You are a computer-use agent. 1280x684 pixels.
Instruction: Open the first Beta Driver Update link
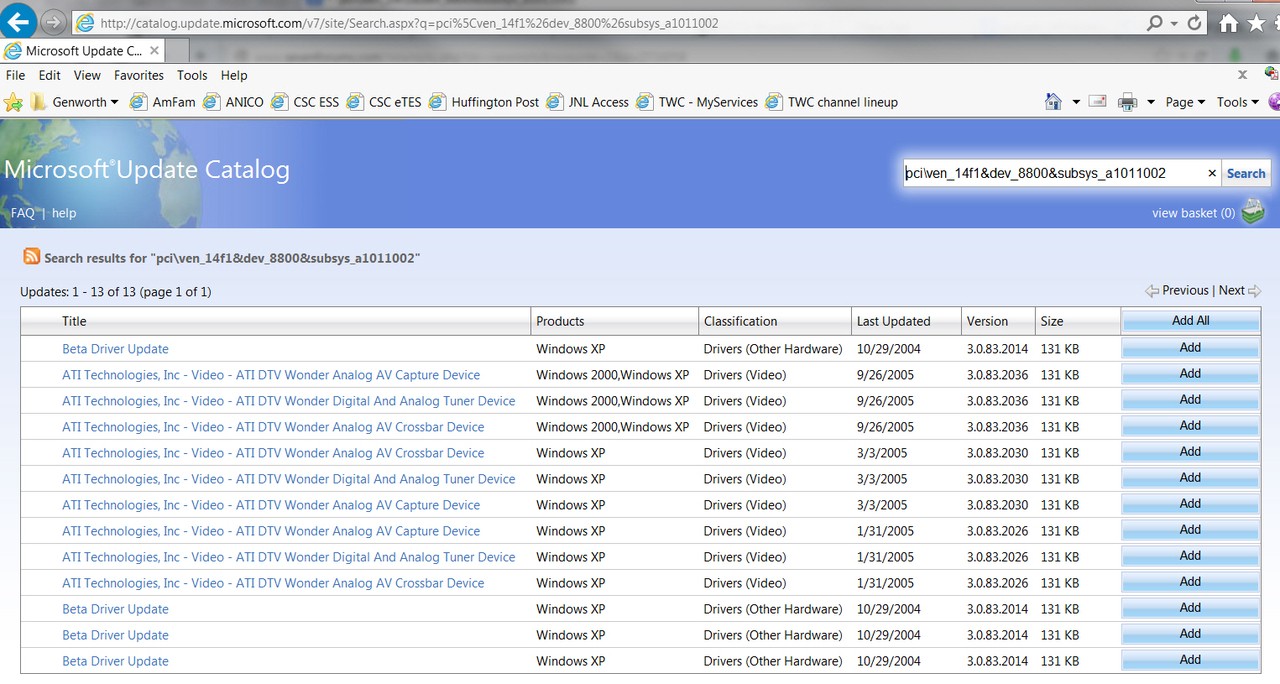115,349
